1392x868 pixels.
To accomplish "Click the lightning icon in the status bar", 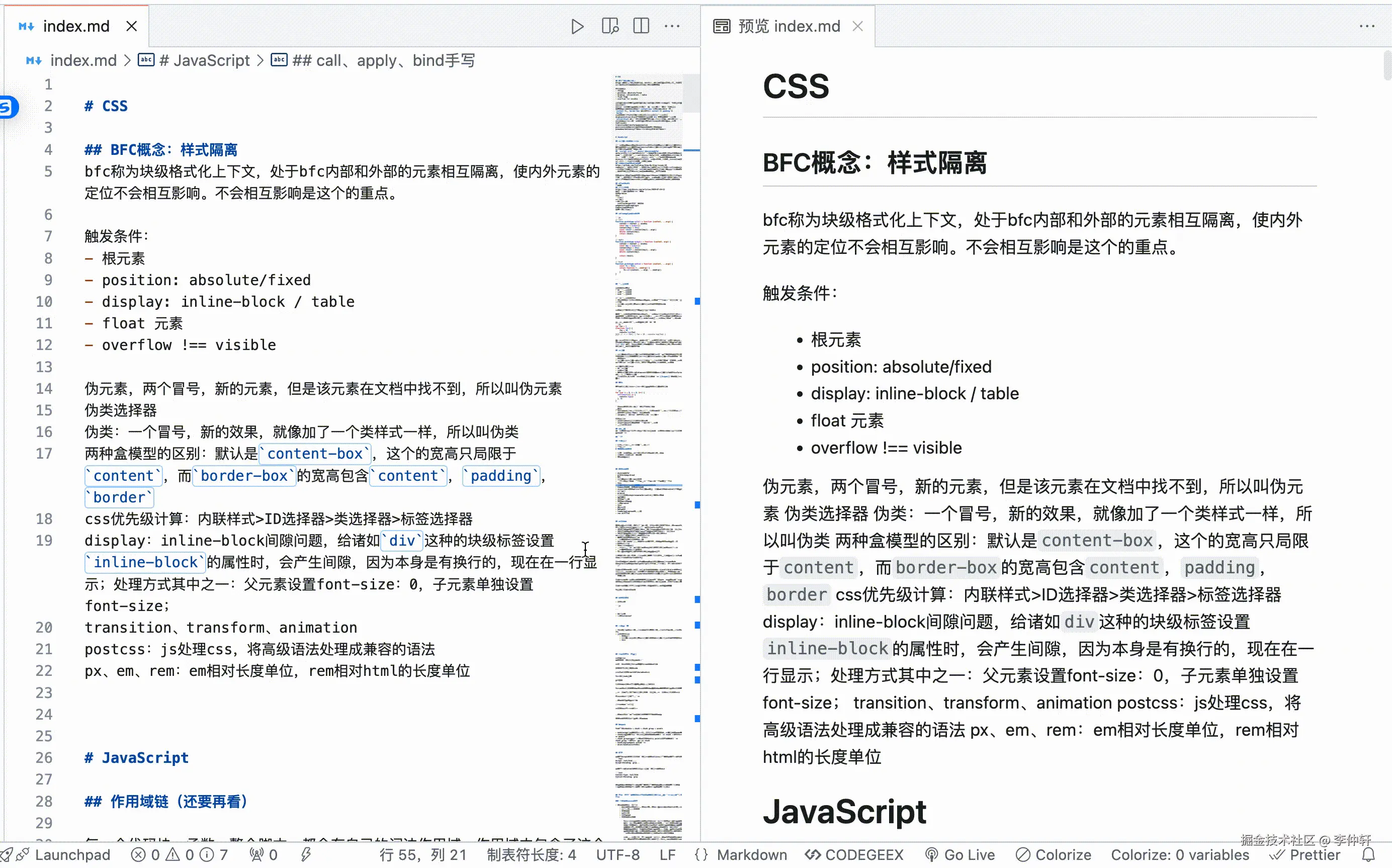I will pyautogui.click(x=305, y=854).
